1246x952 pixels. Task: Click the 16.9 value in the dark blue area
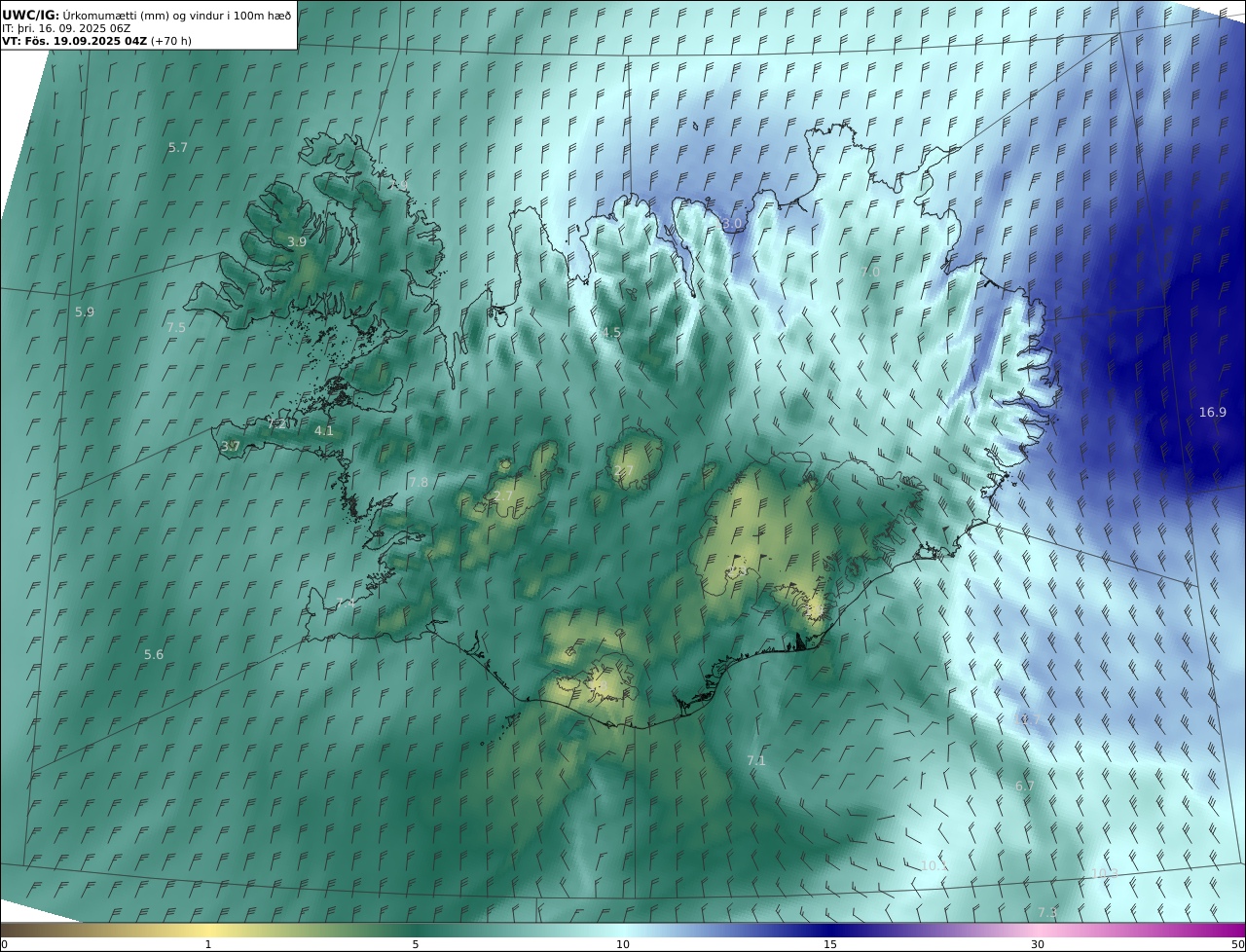click(1212, 413)
